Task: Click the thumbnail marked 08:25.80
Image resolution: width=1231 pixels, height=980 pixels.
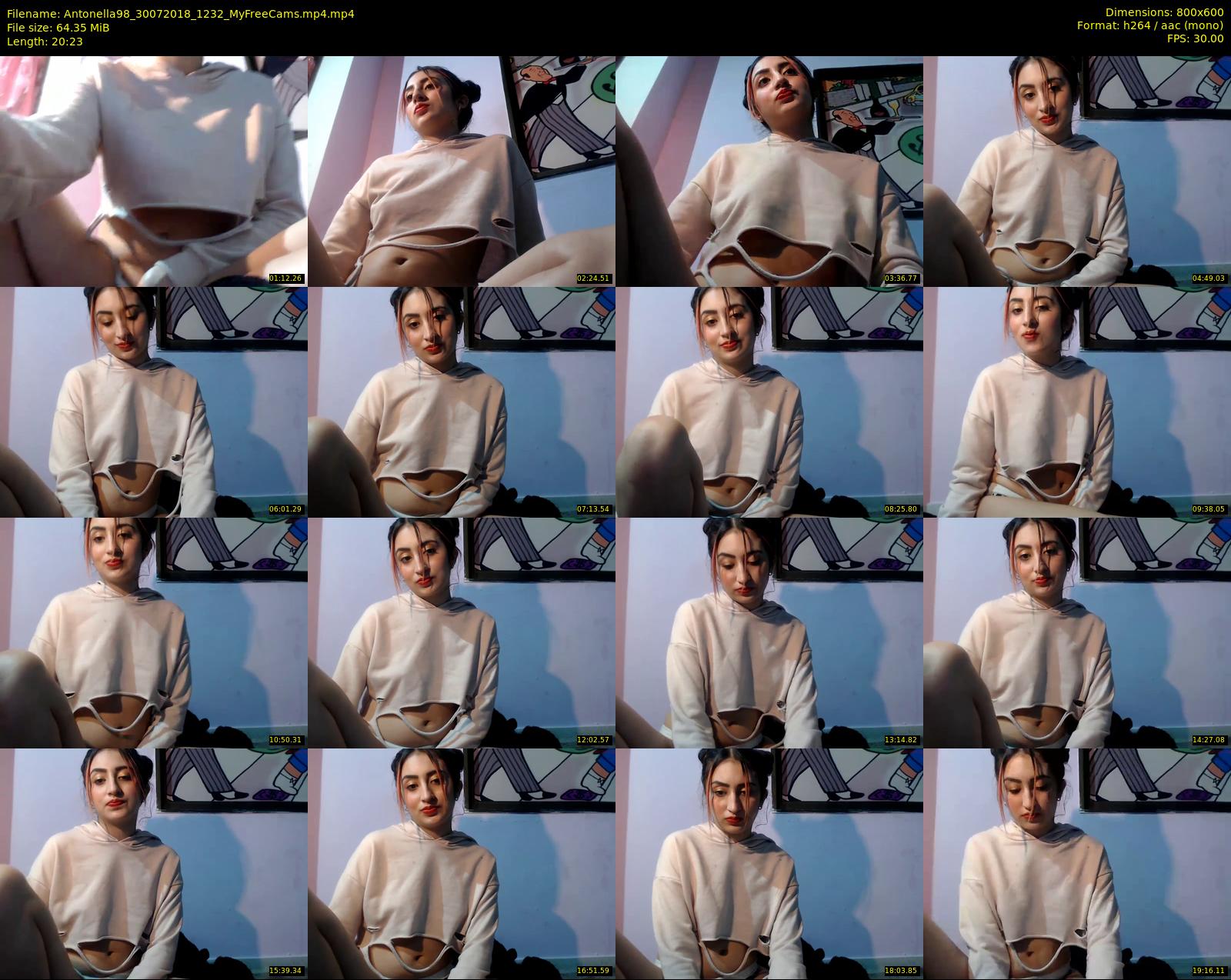Action: (x=769, y=402)
